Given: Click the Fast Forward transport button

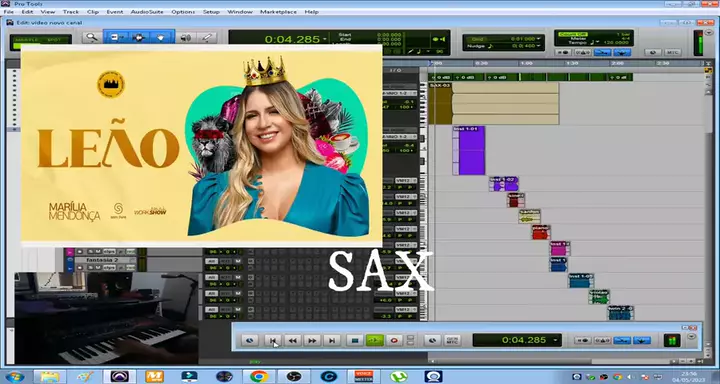Looking at the screenshot, I should point(312,340).
